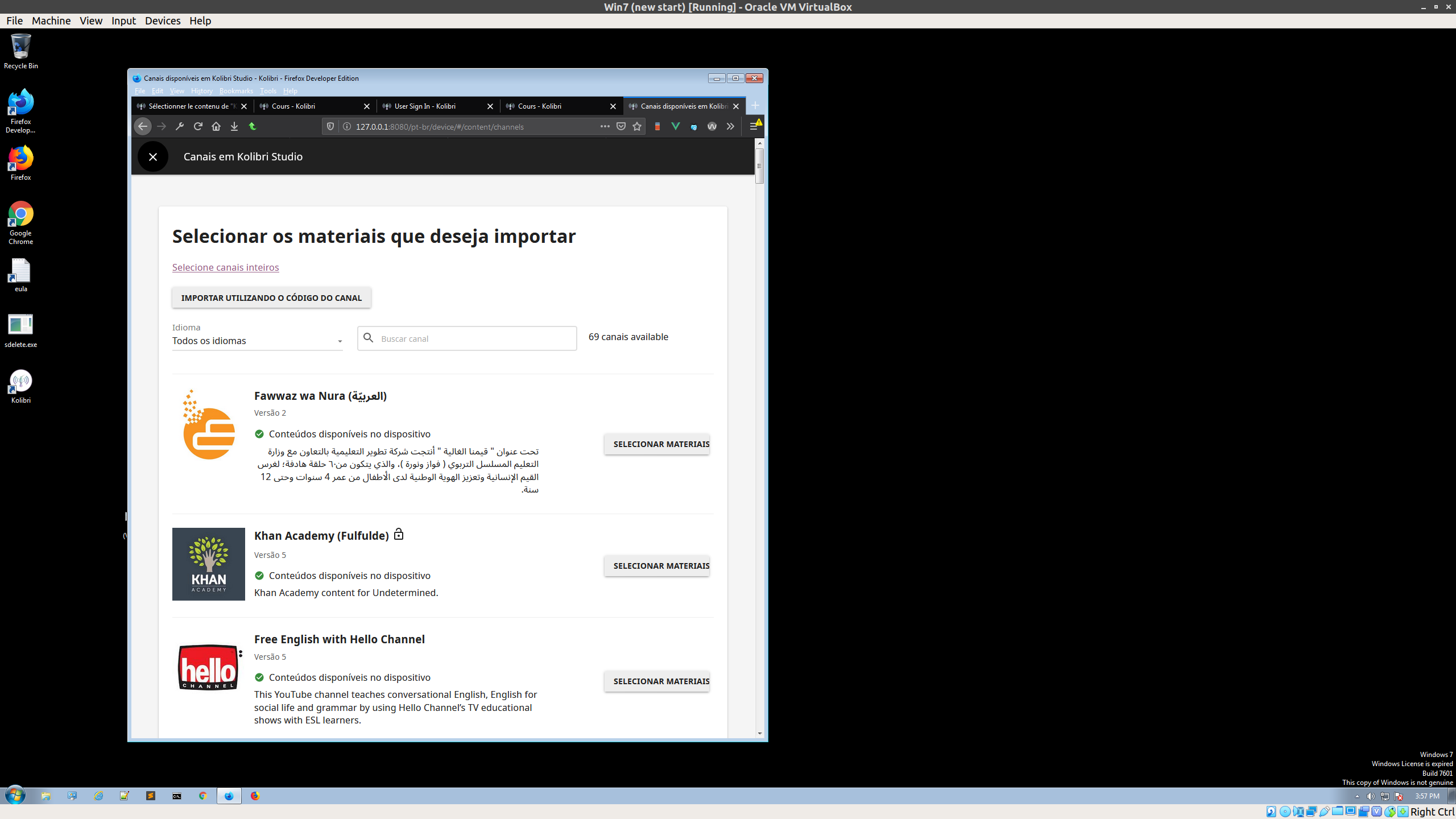This screenshot has width=1456, height=819.
Task: Mute sound via the tray speaker icon
Action: click(x=1371, y=796)
